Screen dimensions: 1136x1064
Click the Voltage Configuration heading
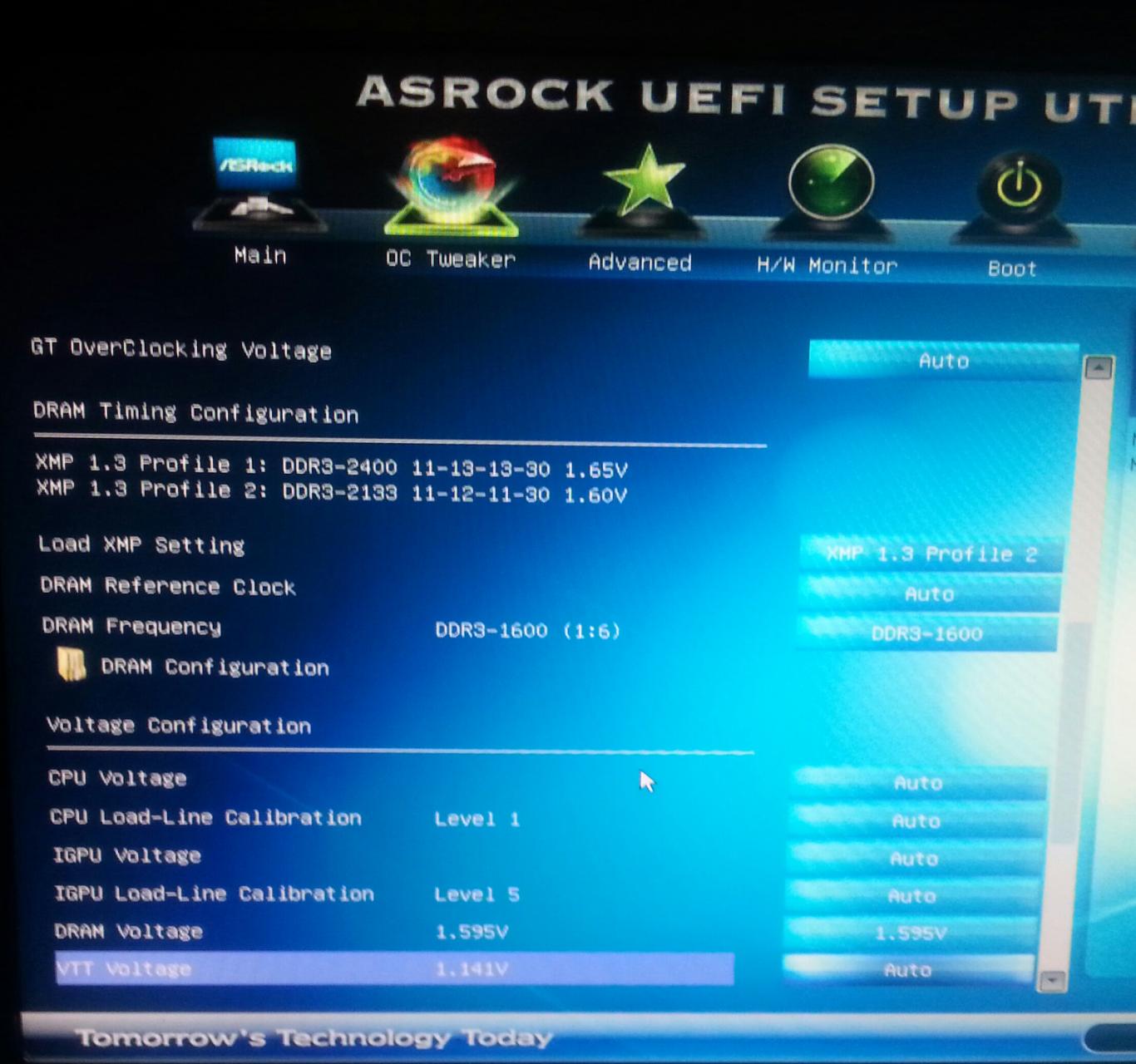pyautogui.click(x=179, y=725)
